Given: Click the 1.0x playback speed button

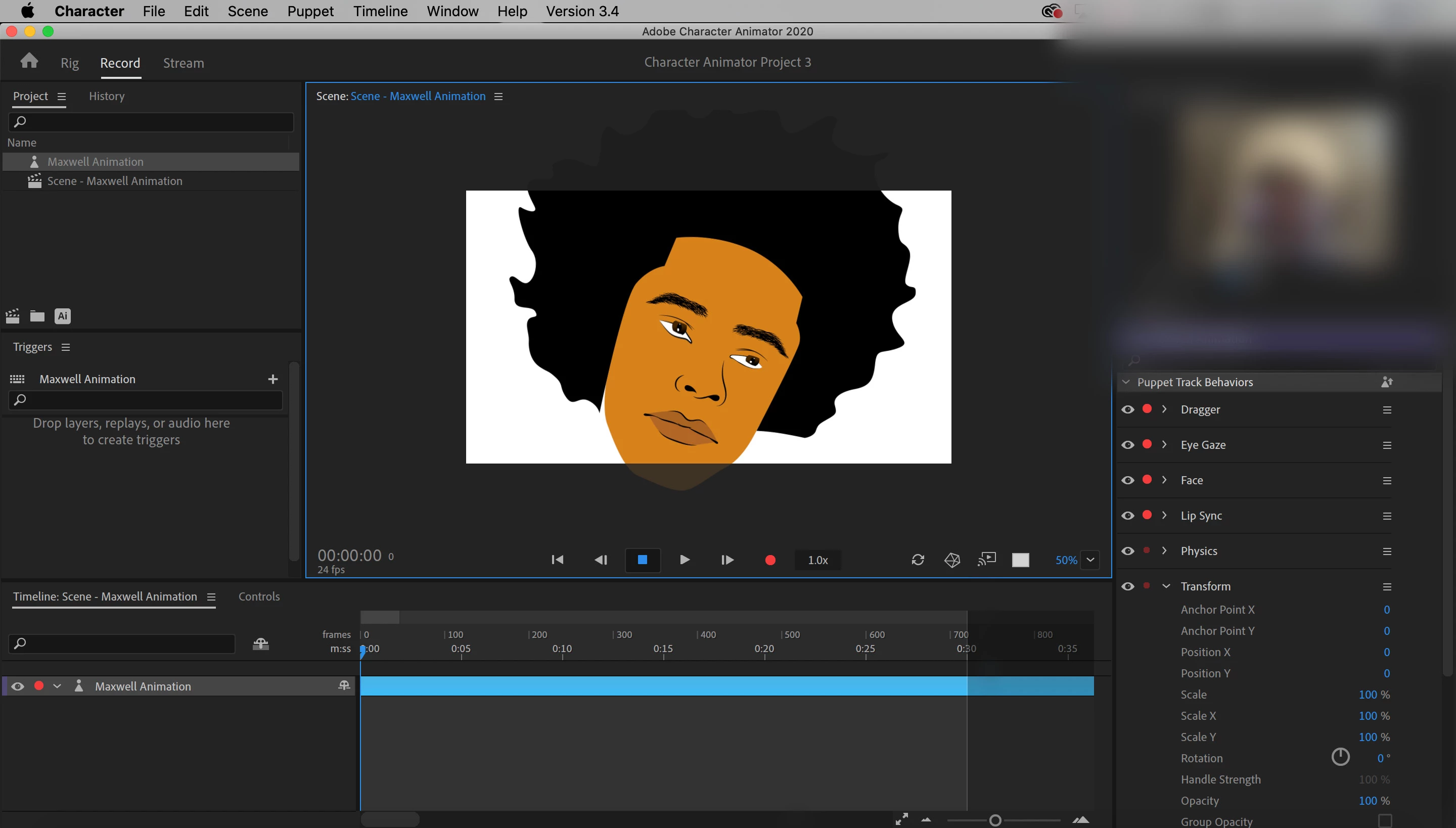Looking at the screenshot, I should click(x=817, y=560).
